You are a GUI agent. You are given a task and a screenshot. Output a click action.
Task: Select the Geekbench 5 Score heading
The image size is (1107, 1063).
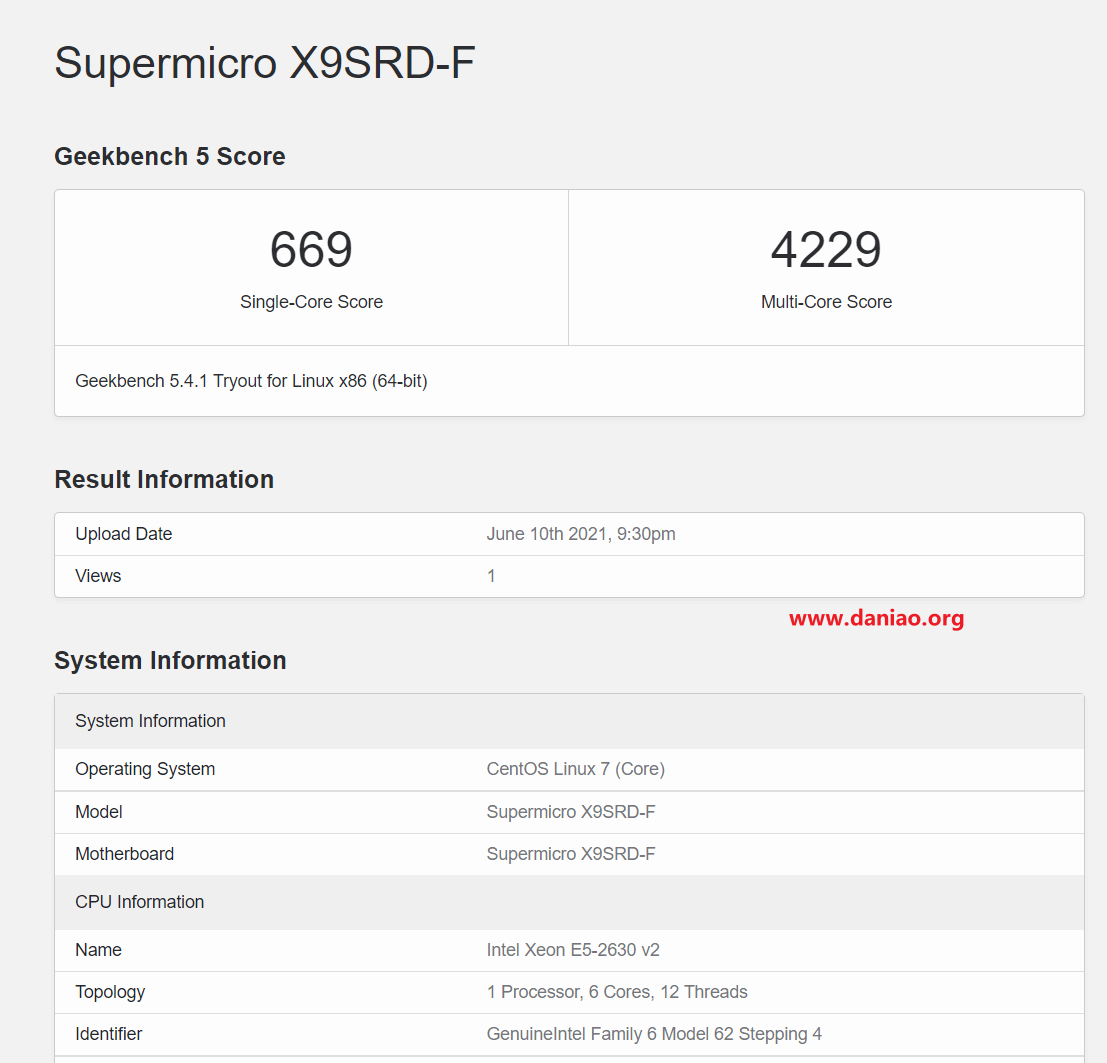[169, 156]
